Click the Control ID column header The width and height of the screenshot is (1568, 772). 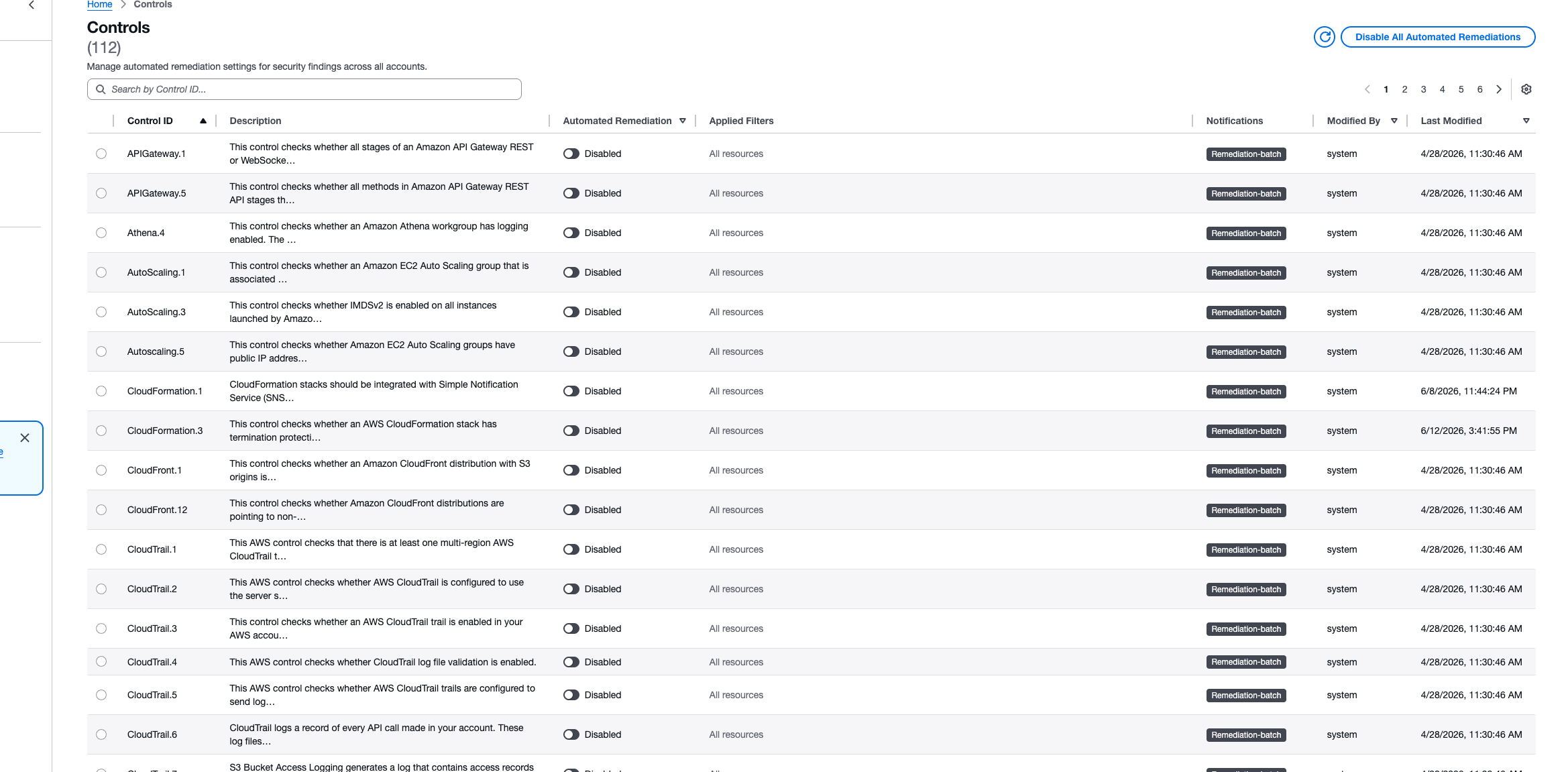pos(150,121)
